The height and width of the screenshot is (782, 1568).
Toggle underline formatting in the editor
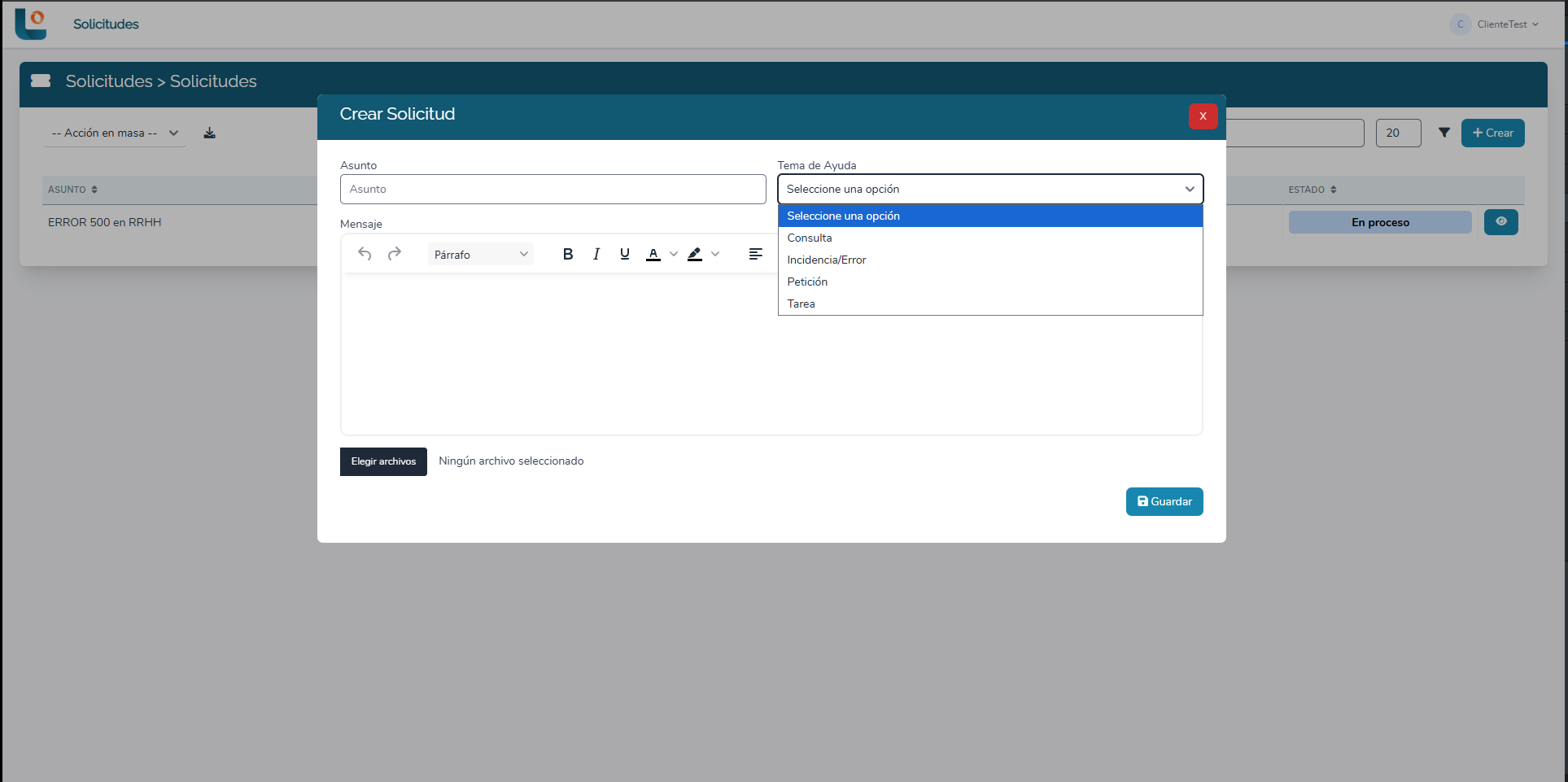coord(625,254)
